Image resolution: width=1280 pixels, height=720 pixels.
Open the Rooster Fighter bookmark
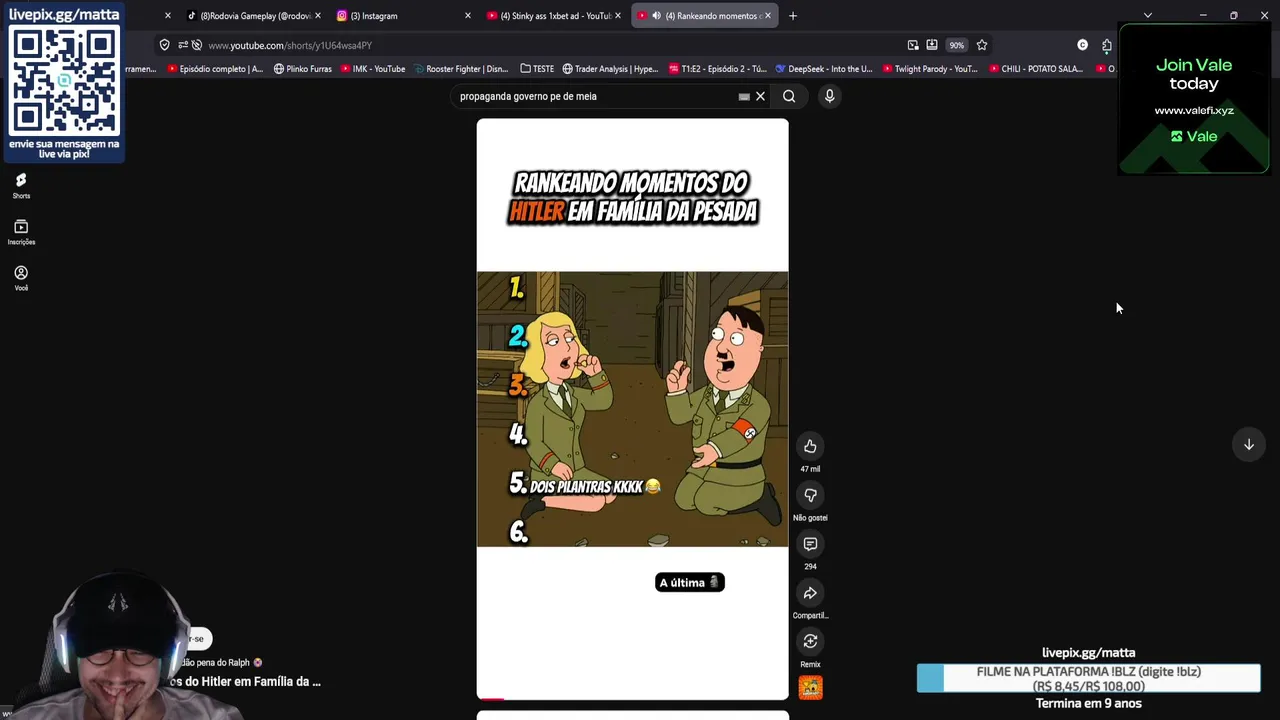(x=460, y=69)
